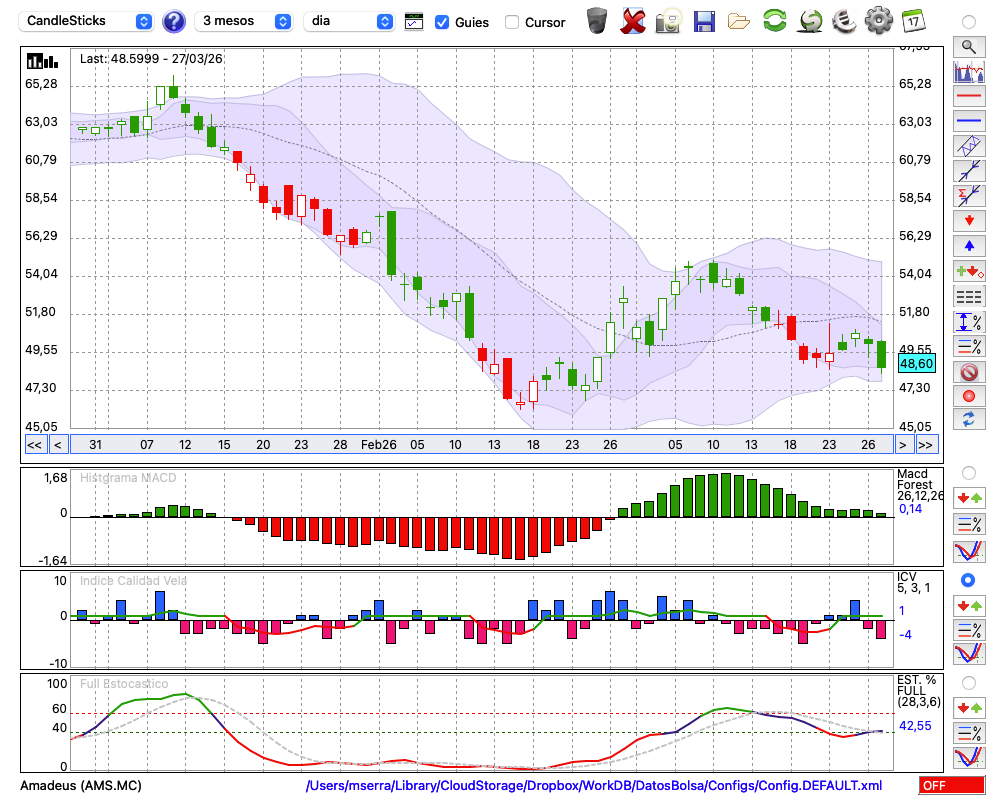The height and width of the screenshot is (800, 1000).
Task: Click the green plus red arrow tool
Action: click(969, 272)
